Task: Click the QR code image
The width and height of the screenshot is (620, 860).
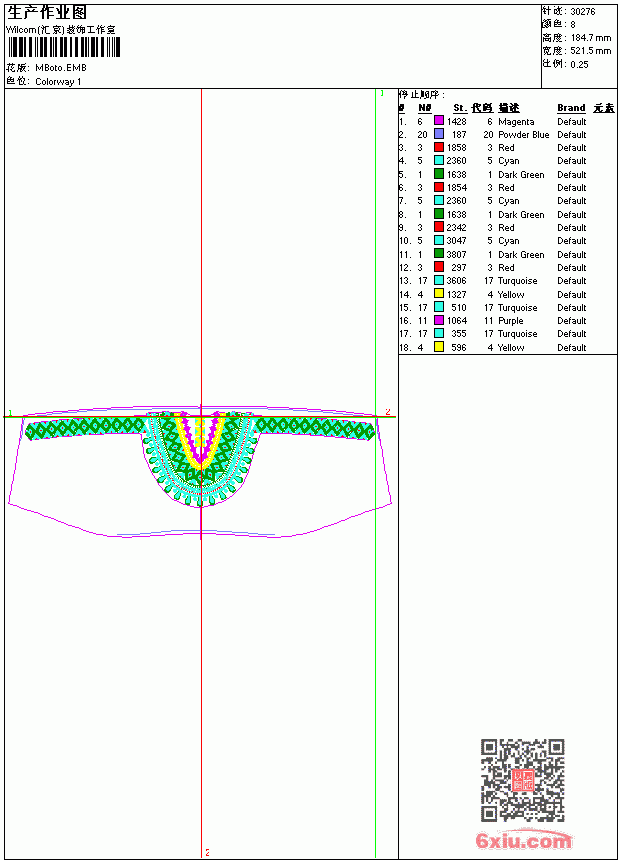Action: pyautogui.click(x=523, y=780)
